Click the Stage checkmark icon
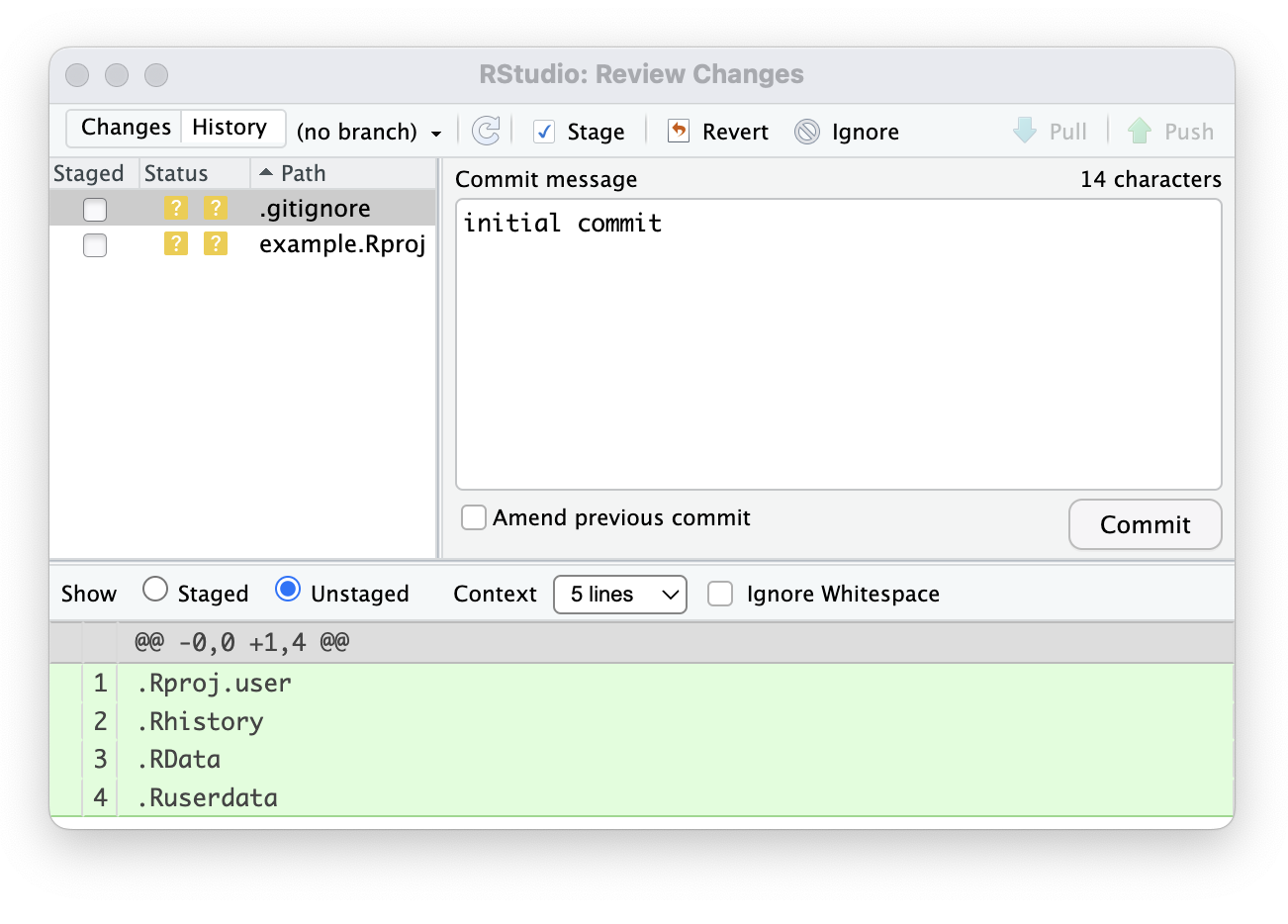 (544, 132)
